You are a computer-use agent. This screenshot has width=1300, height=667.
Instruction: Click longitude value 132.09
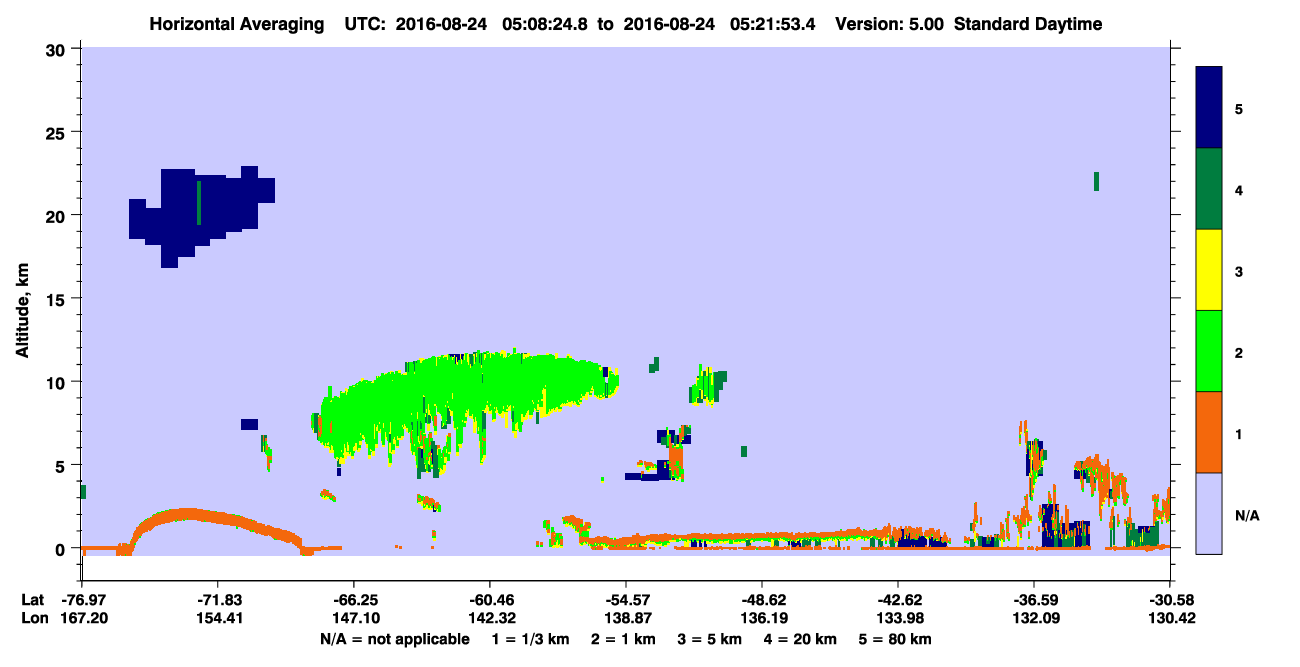click(x=1034, y=618)
